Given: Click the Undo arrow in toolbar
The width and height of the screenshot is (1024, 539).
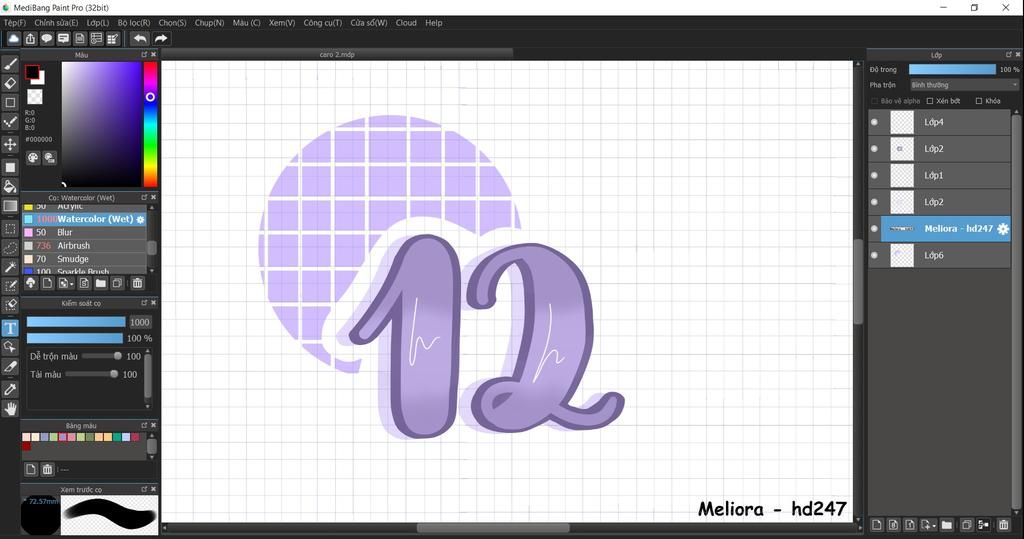Looking at the screenshot, I should pyautogui.click(x=140, y=39).
